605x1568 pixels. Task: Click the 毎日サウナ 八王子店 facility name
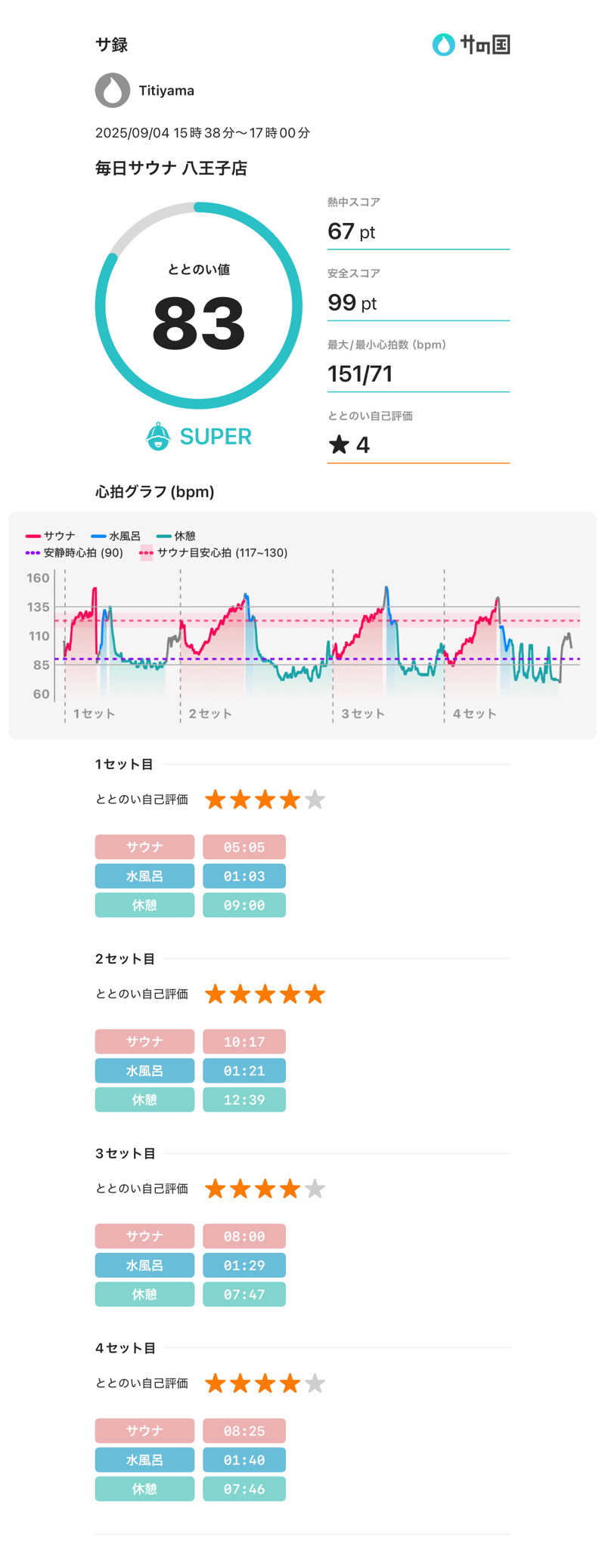point(171,169)
